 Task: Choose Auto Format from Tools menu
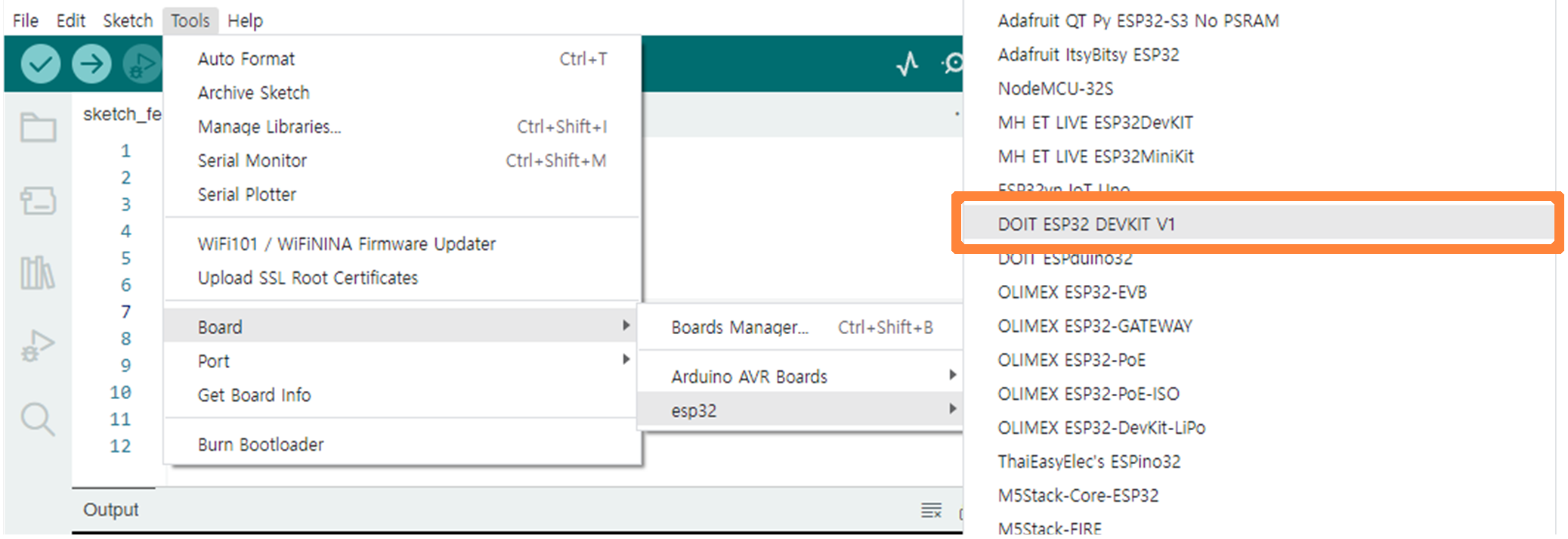pos(402,59)
